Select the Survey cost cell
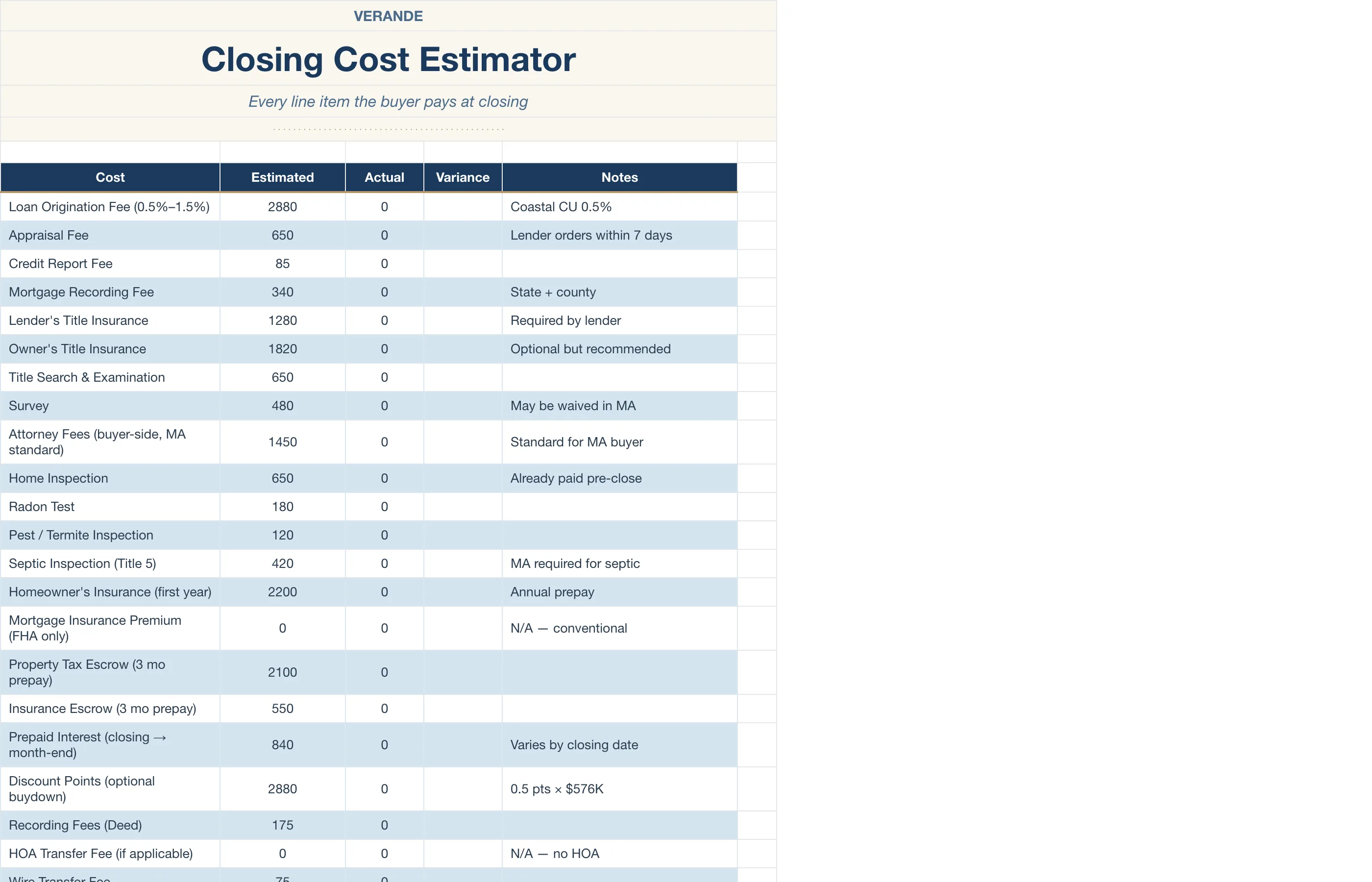This screenshot has height=882, width=1372. (110, 406)
